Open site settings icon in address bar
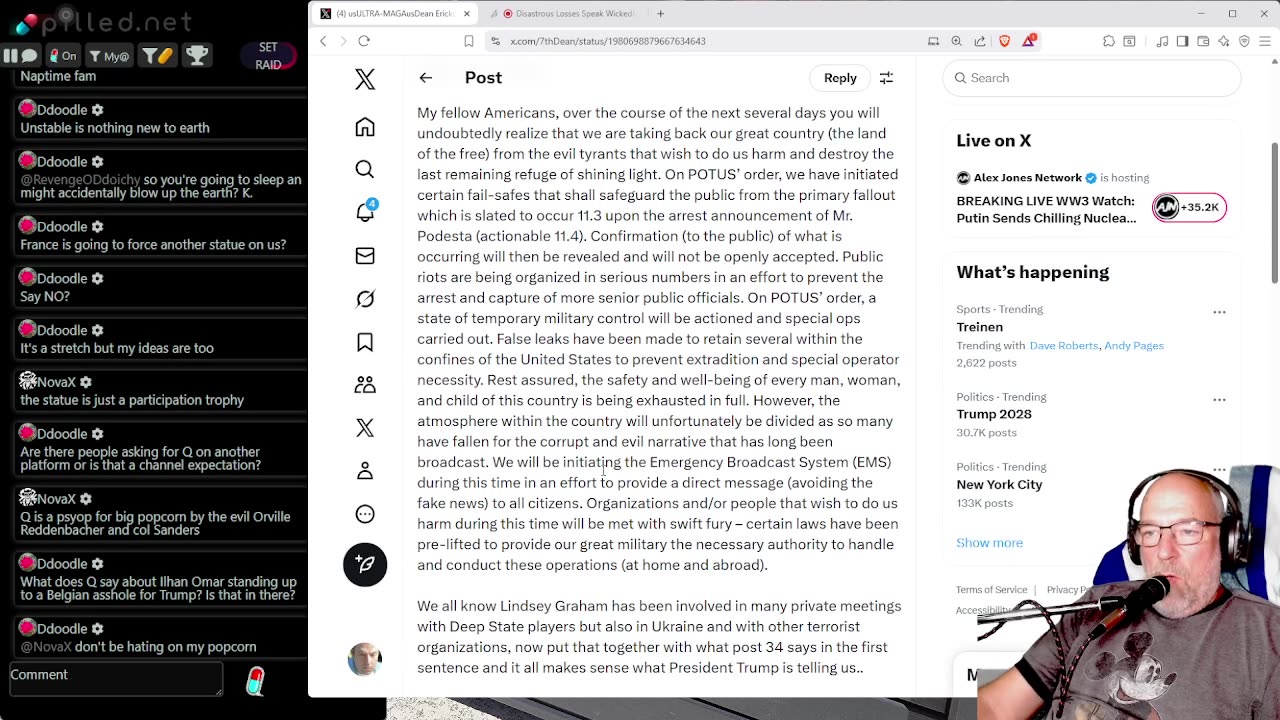 496,41
